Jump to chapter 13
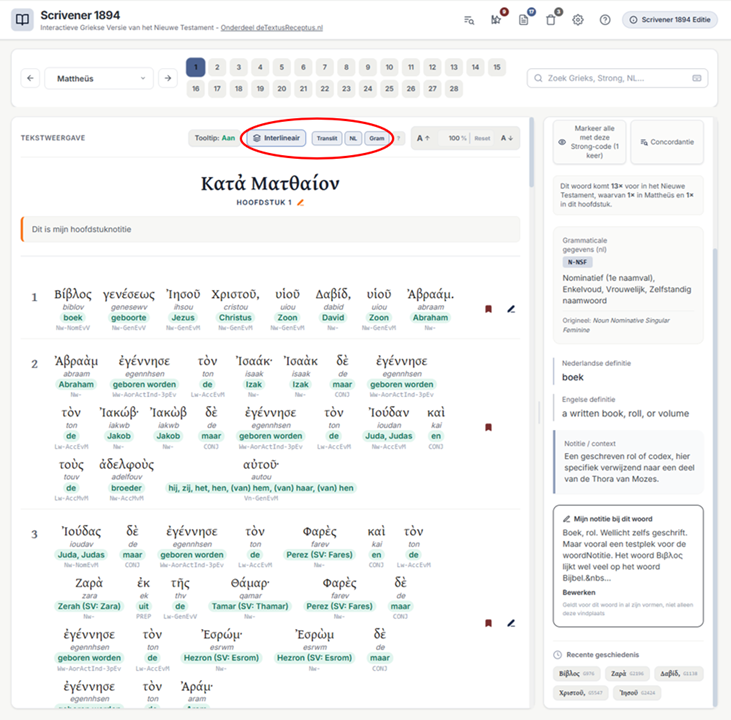 coord(454,67)
